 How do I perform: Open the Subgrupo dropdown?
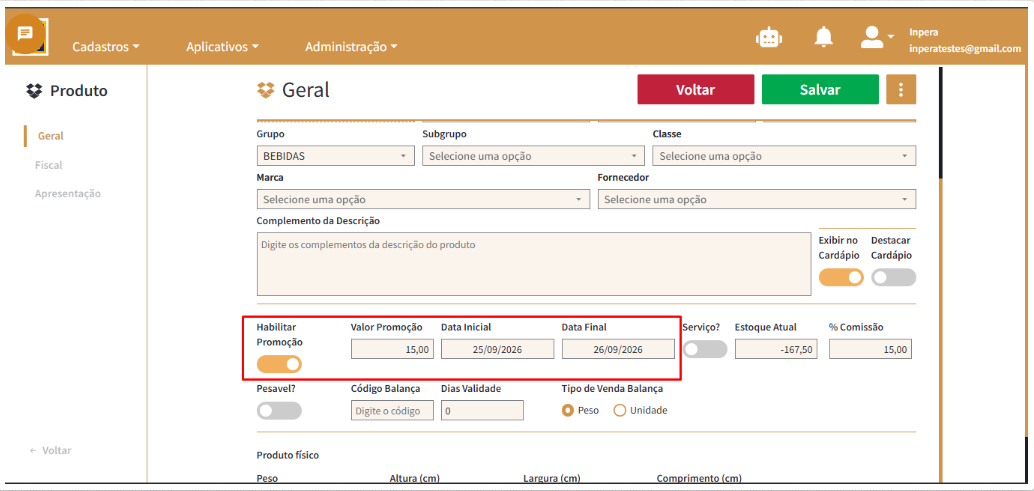click(533, 156)
